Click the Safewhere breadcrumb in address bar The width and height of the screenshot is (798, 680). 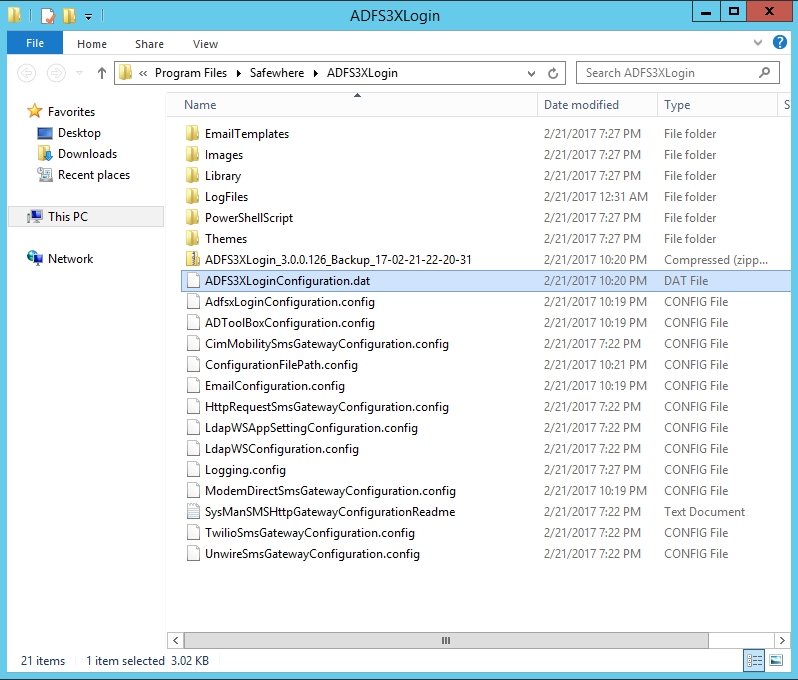tap(277, 73)
